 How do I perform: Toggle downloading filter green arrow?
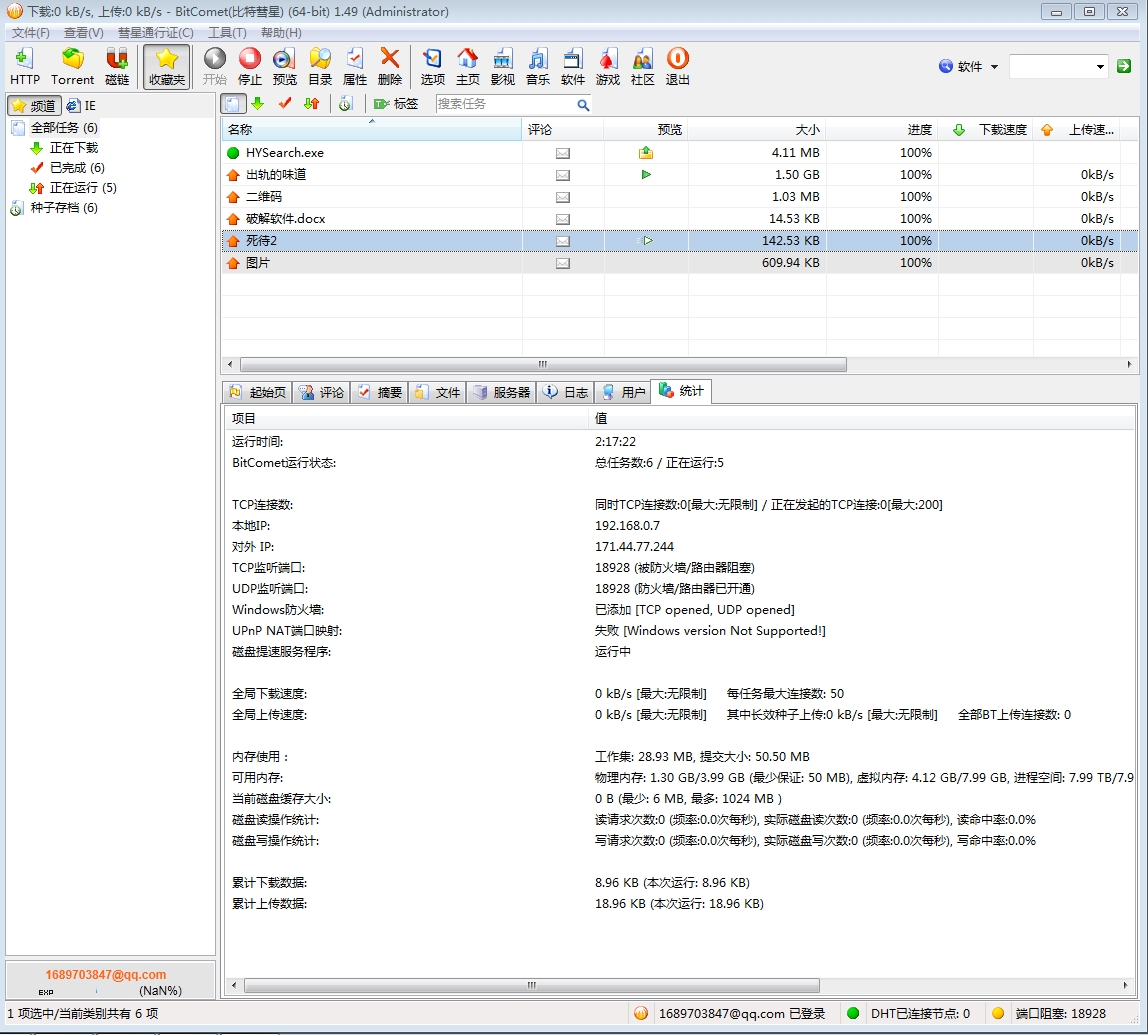(x=257, y=104)
